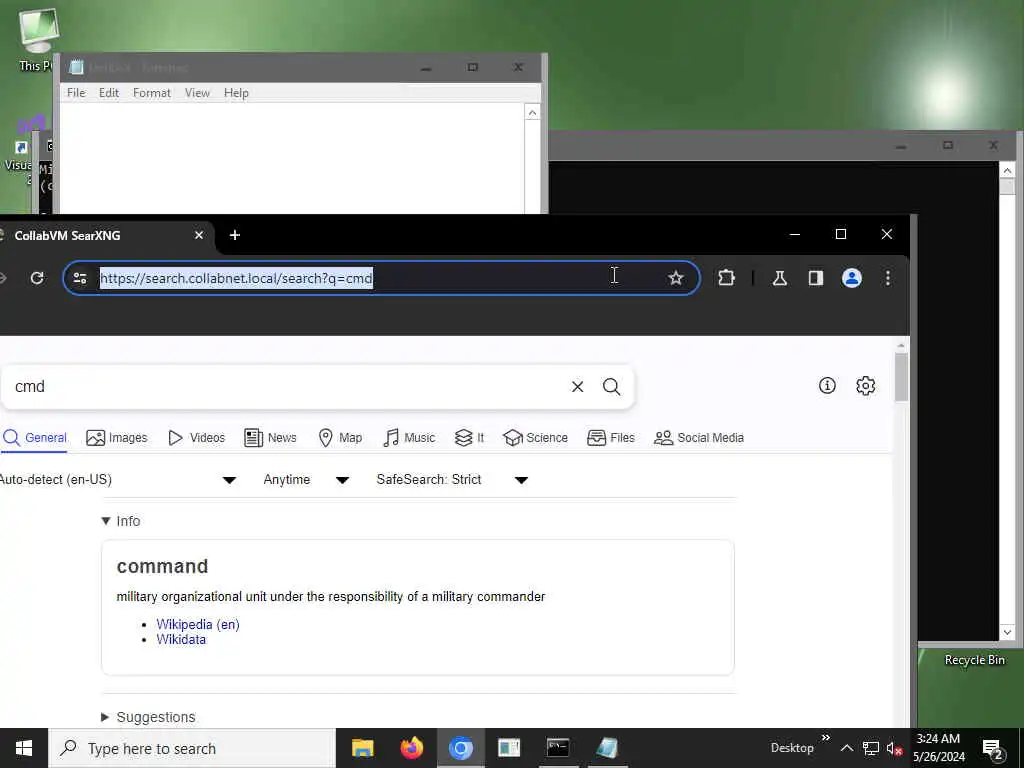The width and height of the screenshot is (1024, 768).
Task: Open Firefox from taskbar
Action: point(411,748)
